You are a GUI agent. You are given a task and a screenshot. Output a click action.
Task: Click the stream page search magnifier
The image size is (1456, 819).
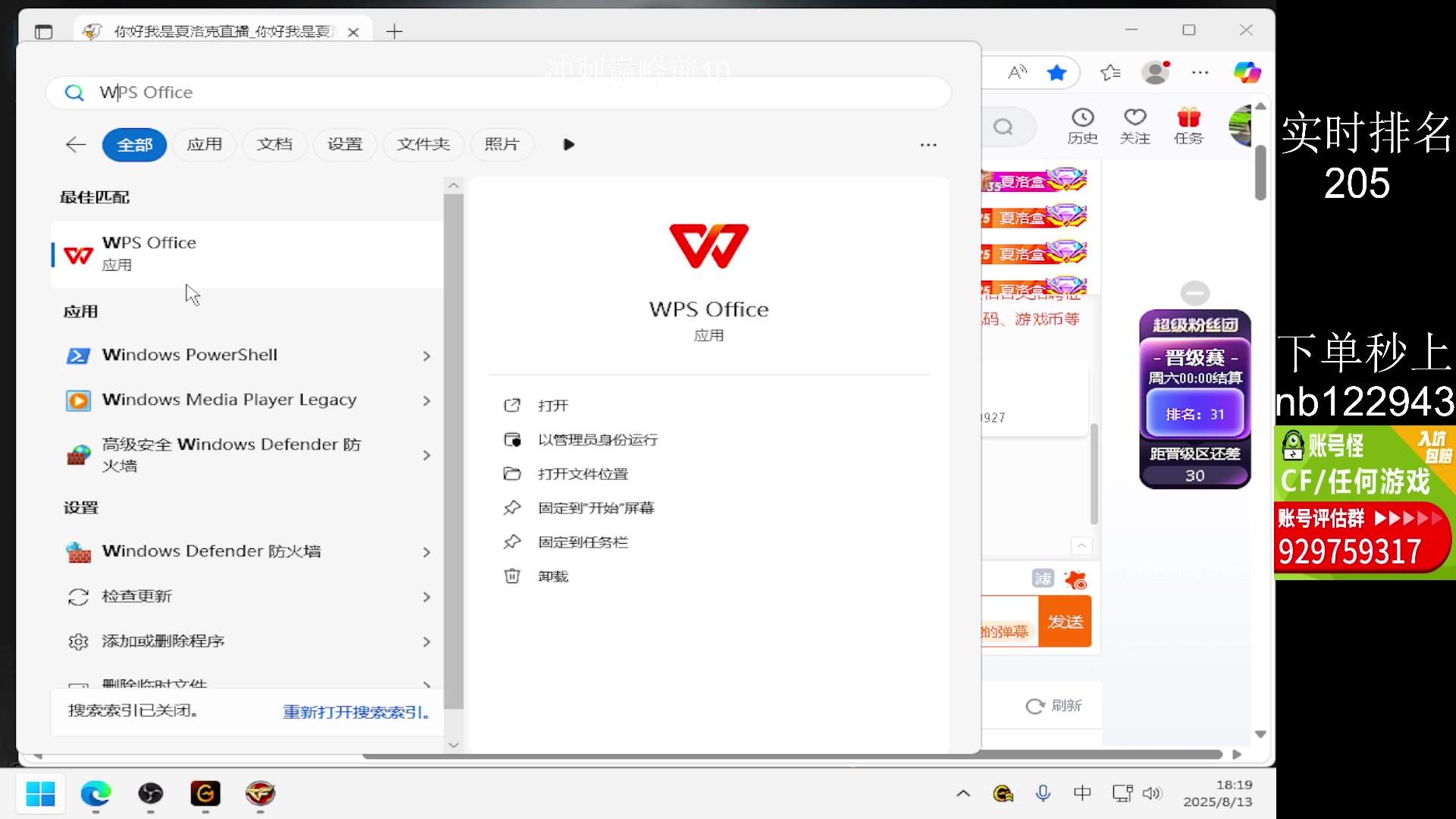tap(1003, 127)
